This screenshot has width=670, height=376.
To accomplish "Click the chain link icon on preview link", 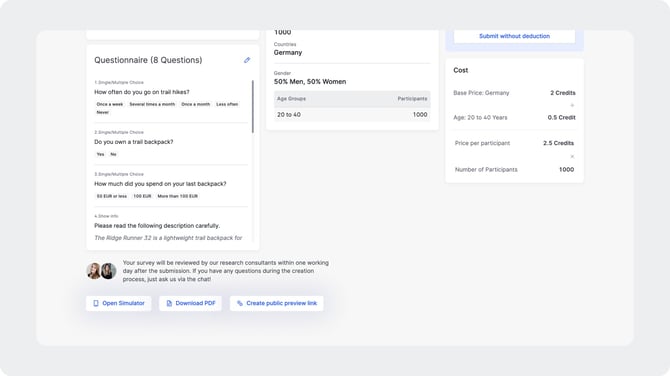I will 240,303.
